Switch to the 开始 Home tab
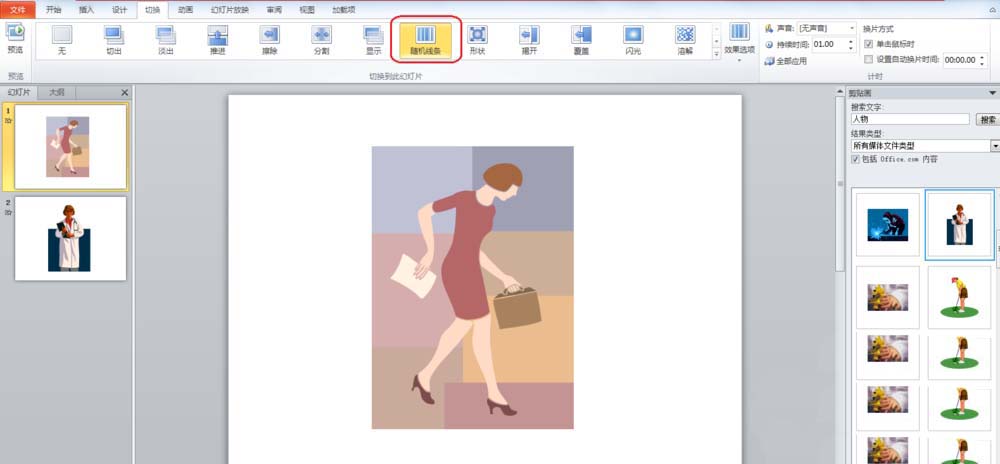1000x464 pixels. coord(54,10)
